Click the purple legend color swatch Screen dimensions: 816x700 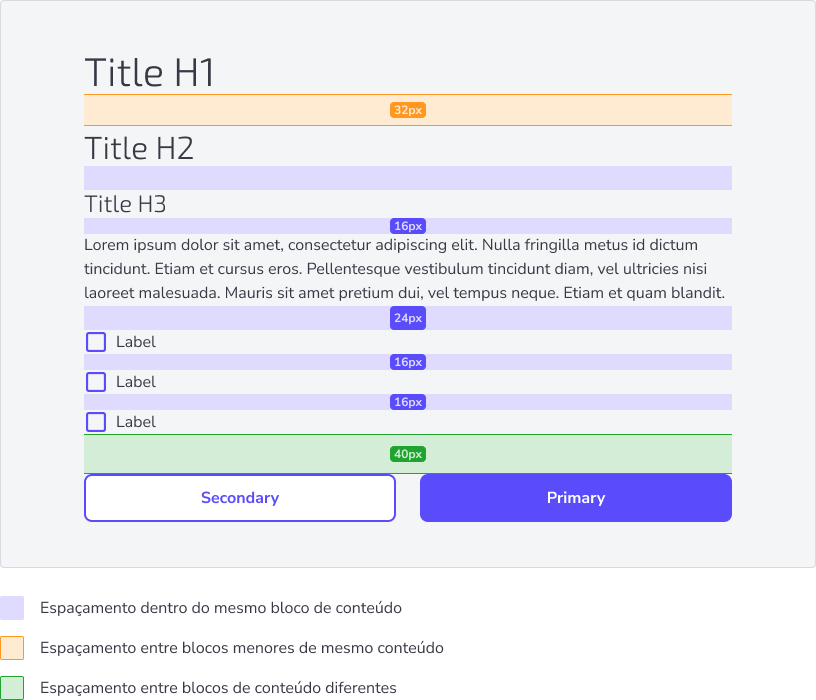pos(12,608)
